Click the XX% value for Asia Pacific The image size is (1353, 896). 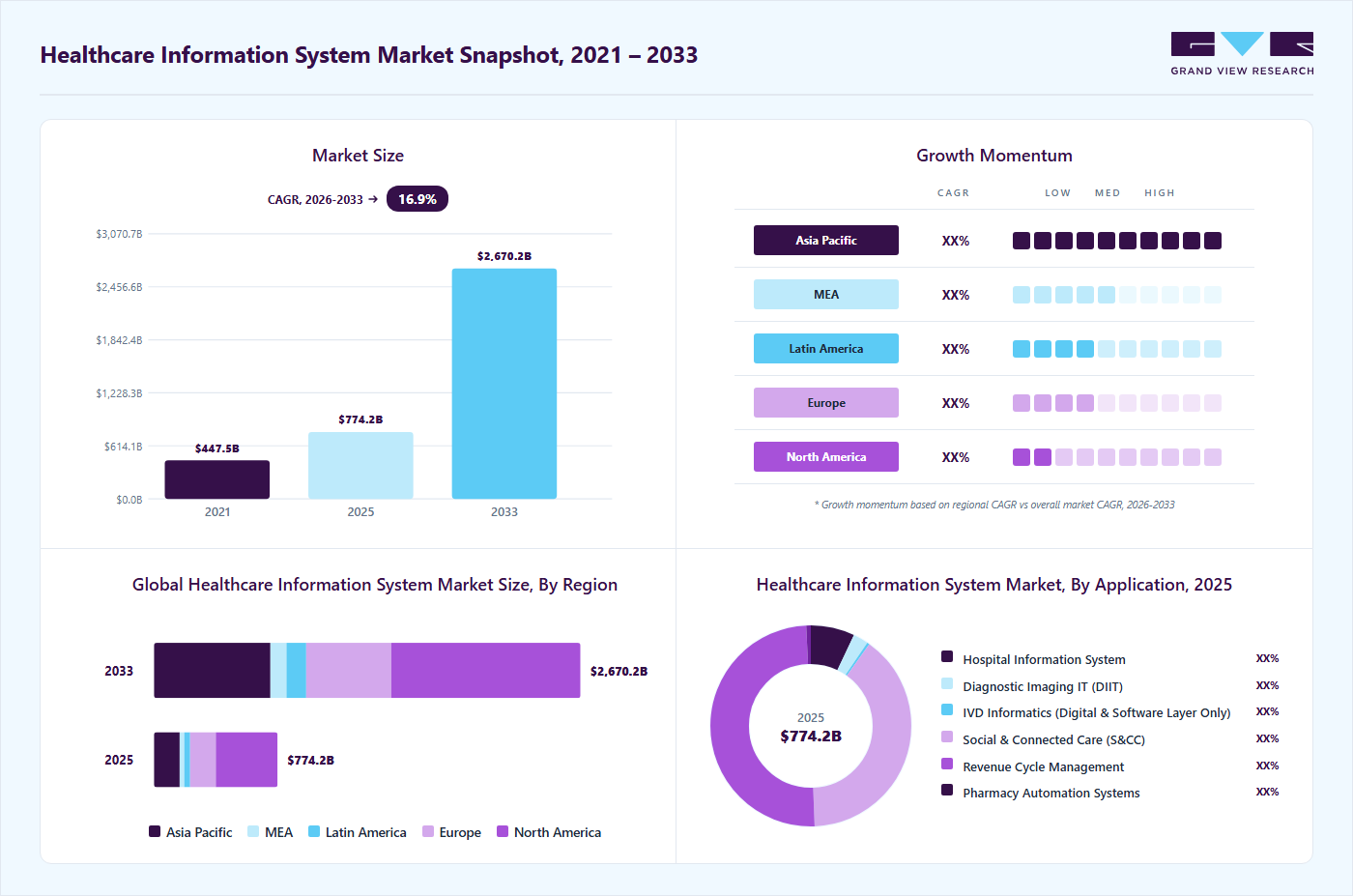coord(956,241)
